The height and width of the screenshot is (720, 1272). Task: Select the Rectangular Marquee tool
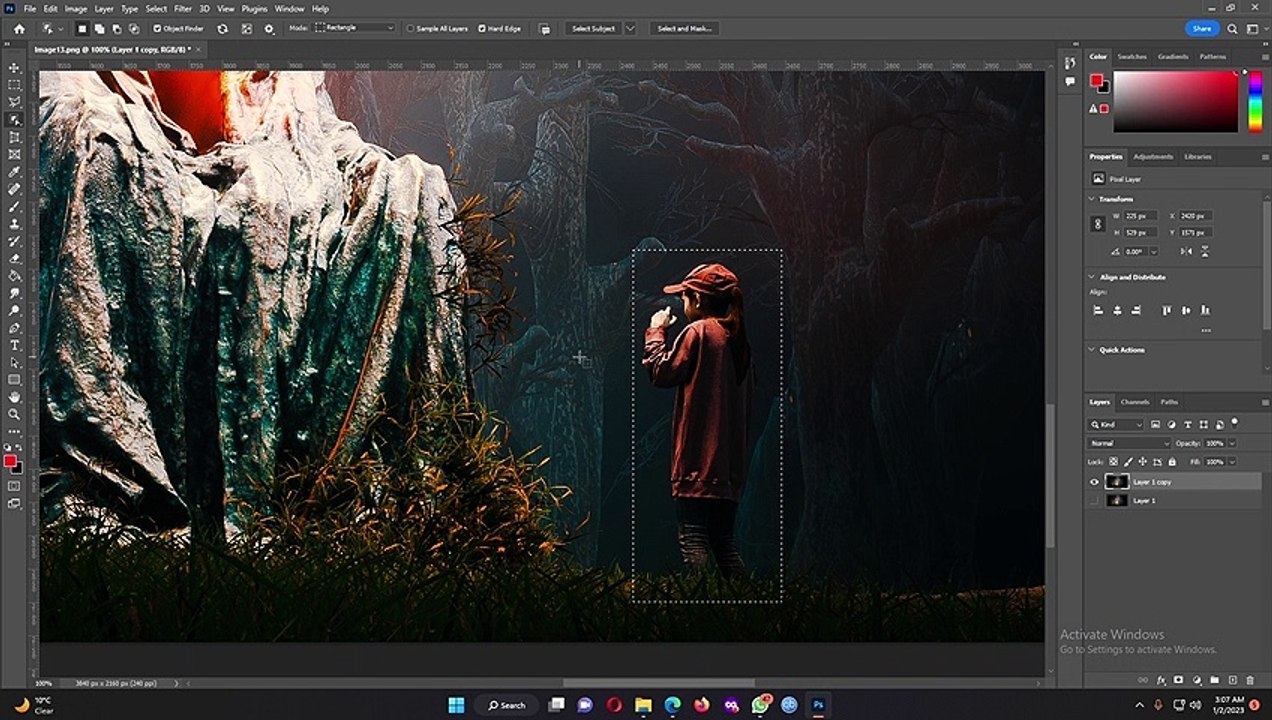coord(14,85)
